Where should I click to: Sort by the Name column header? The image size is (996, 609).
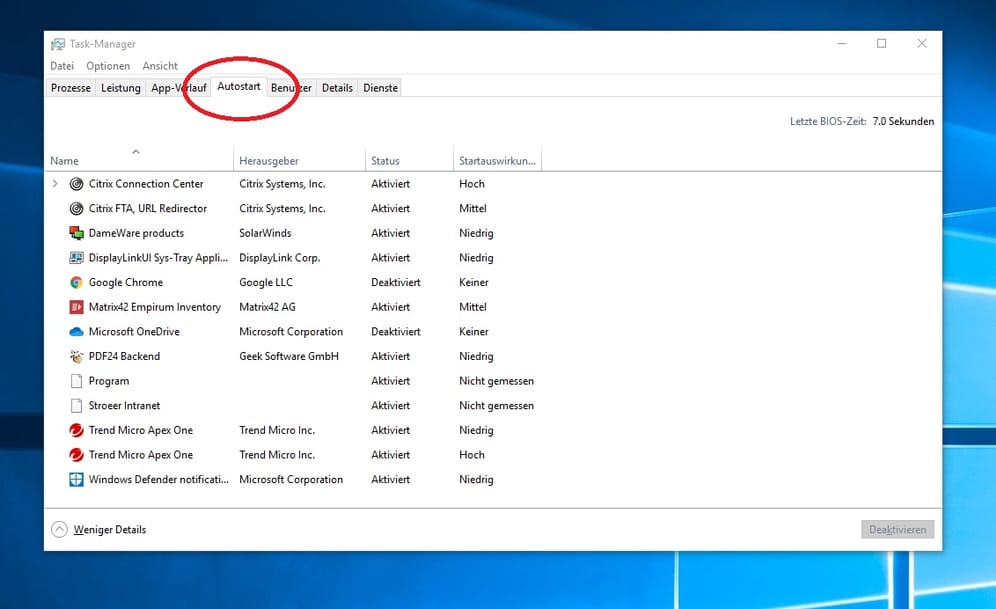pyautogui.click(x=140, y=161)
